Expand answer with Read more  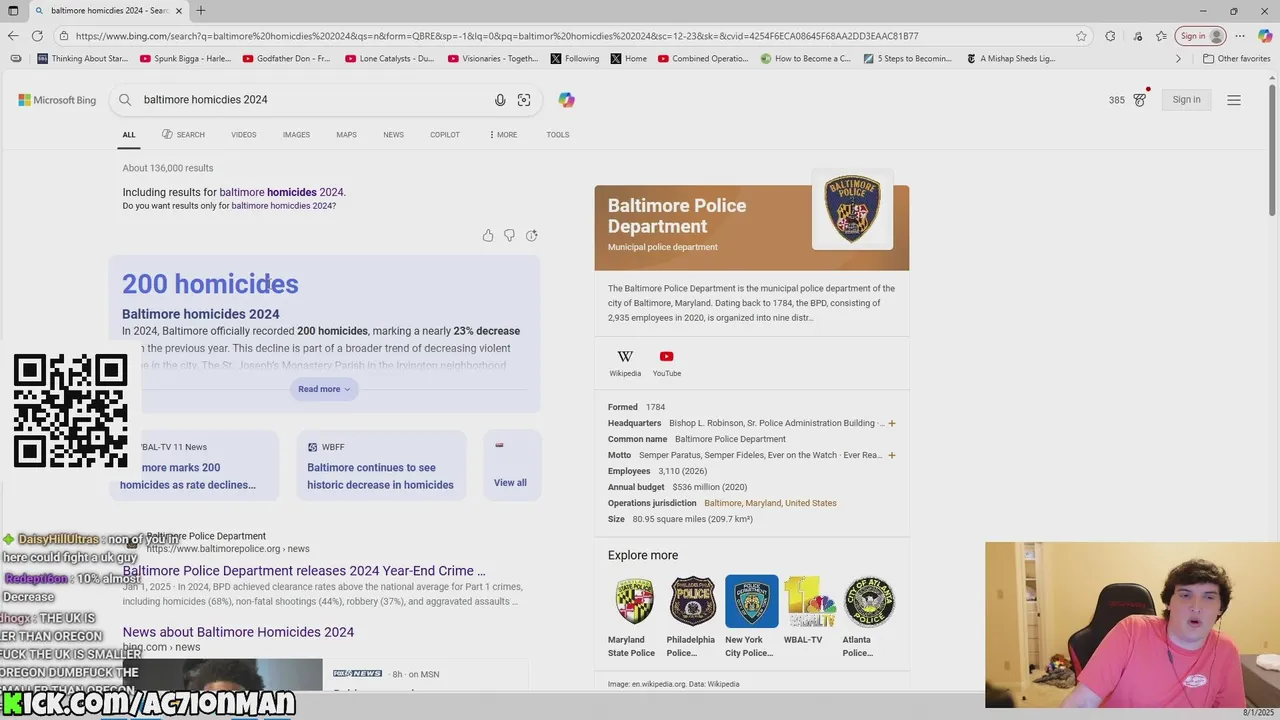(x=324, y=389)
